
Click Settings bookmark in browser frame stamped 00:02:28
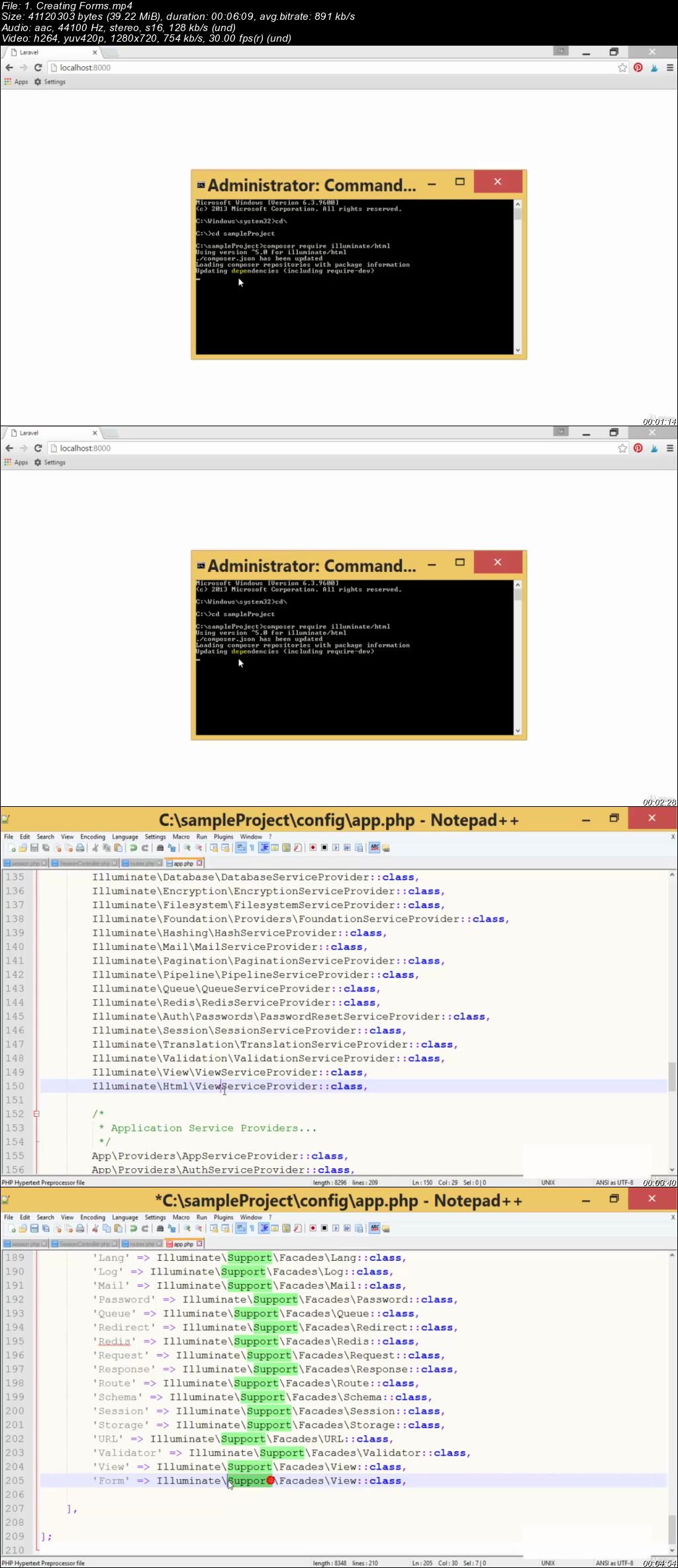pos(50,463)
